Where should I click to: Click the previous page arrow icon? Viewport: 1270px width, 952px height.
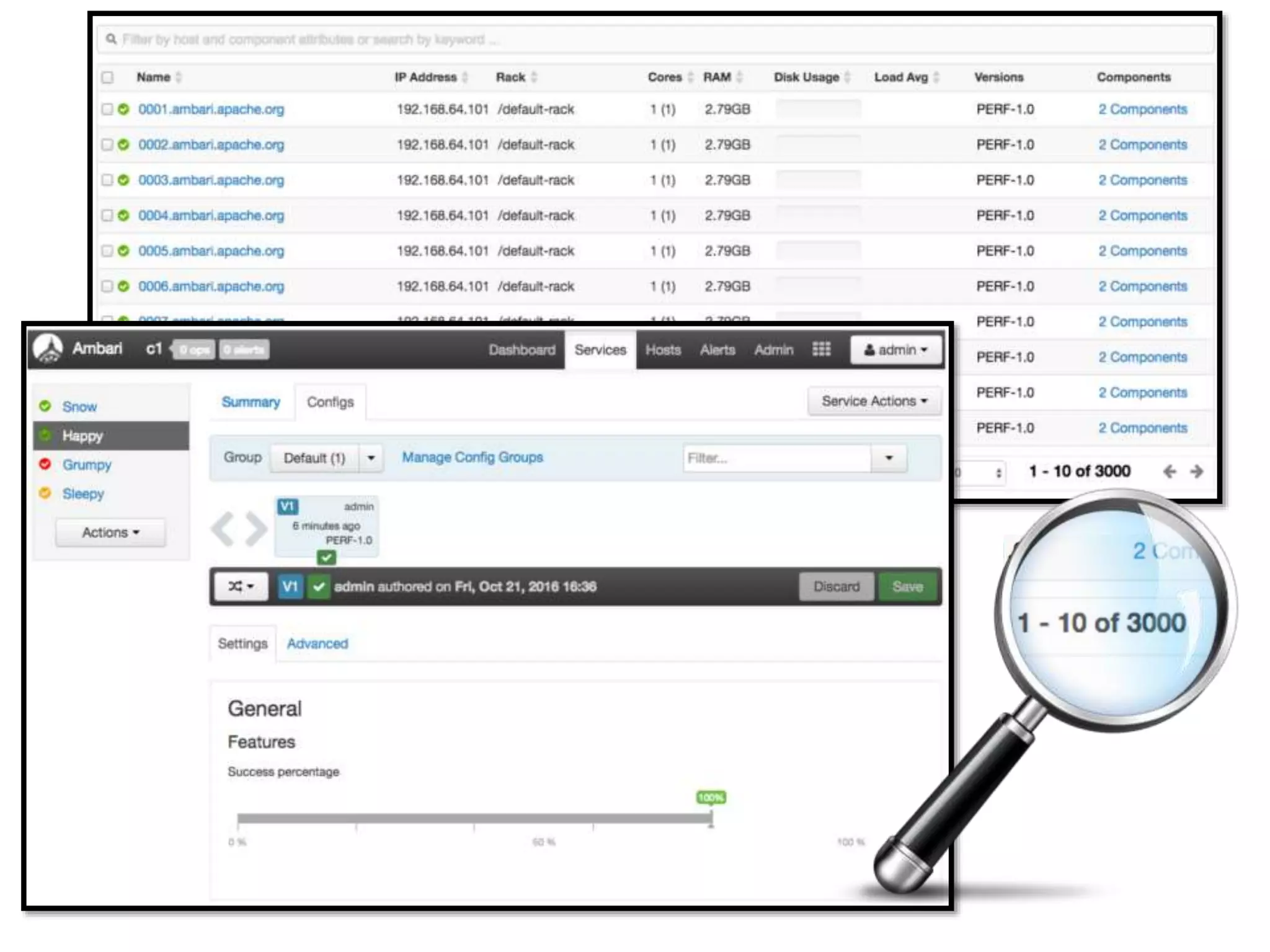pyautogui.click(x=1170, y=472)
